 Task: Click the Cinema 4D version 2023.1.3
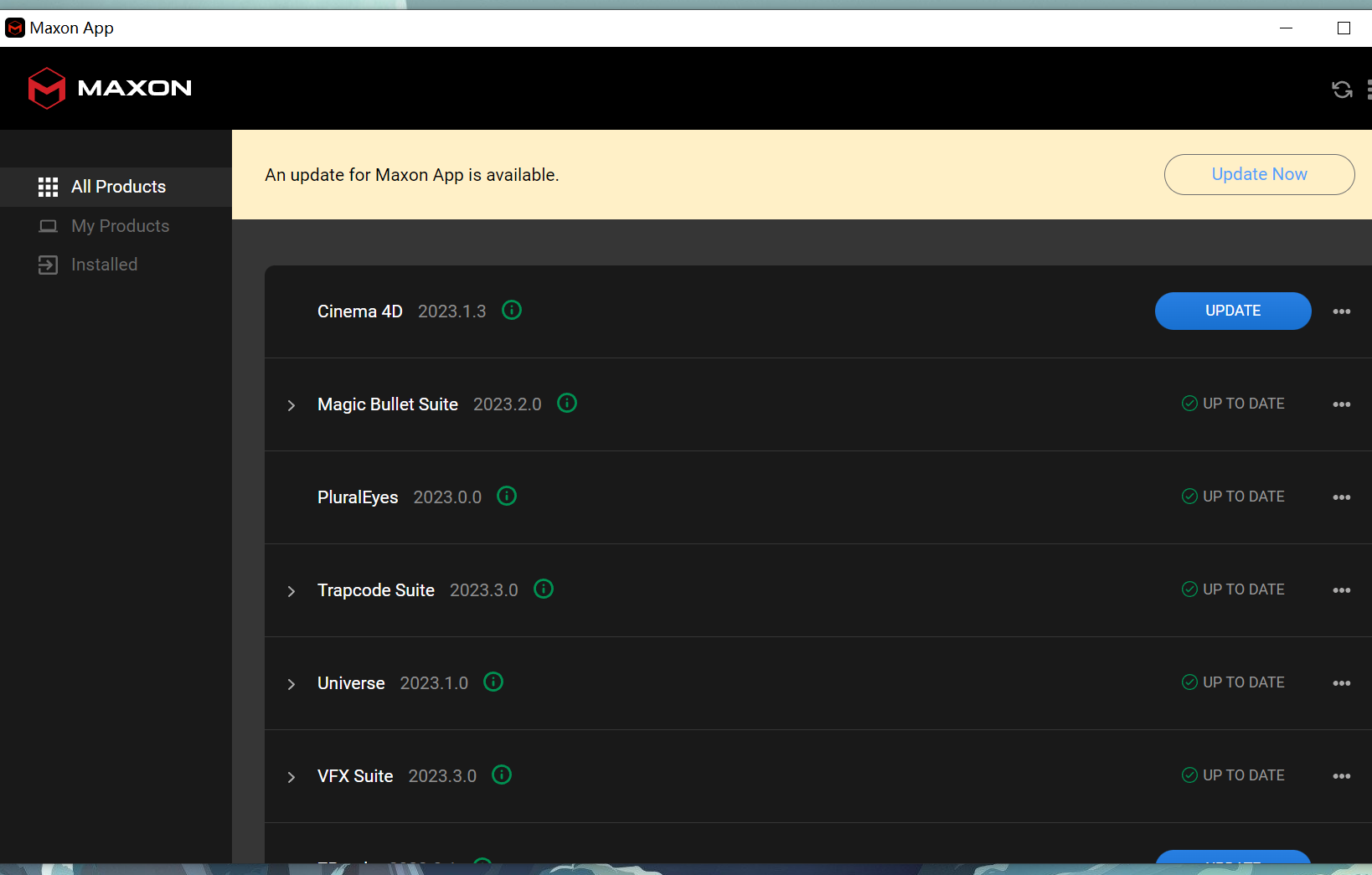(452, 311)
